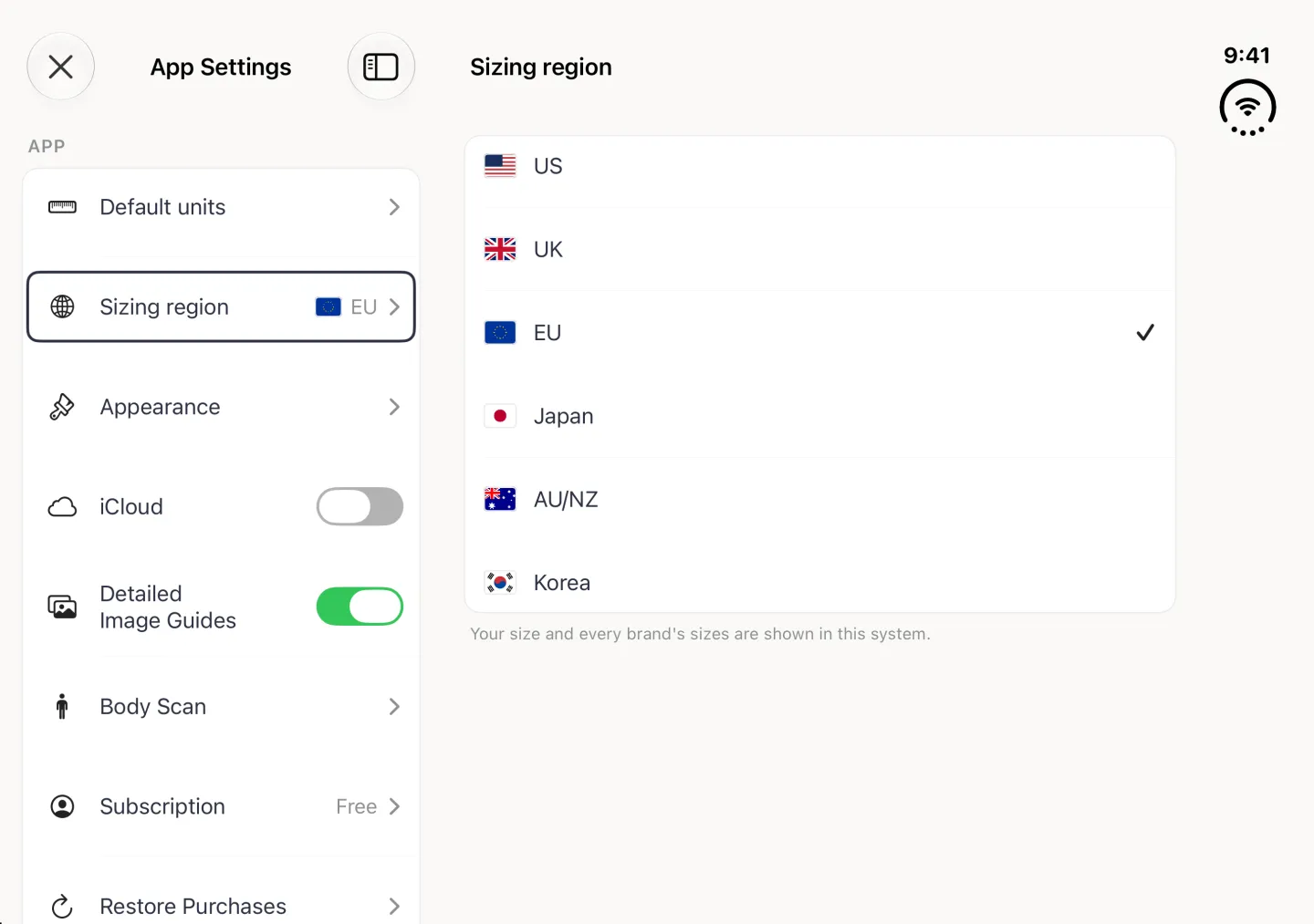Image resolution: width=1314 pixels, height=924 pixels.
Task: Click the 'Free' subscription value
Action: 356,806
